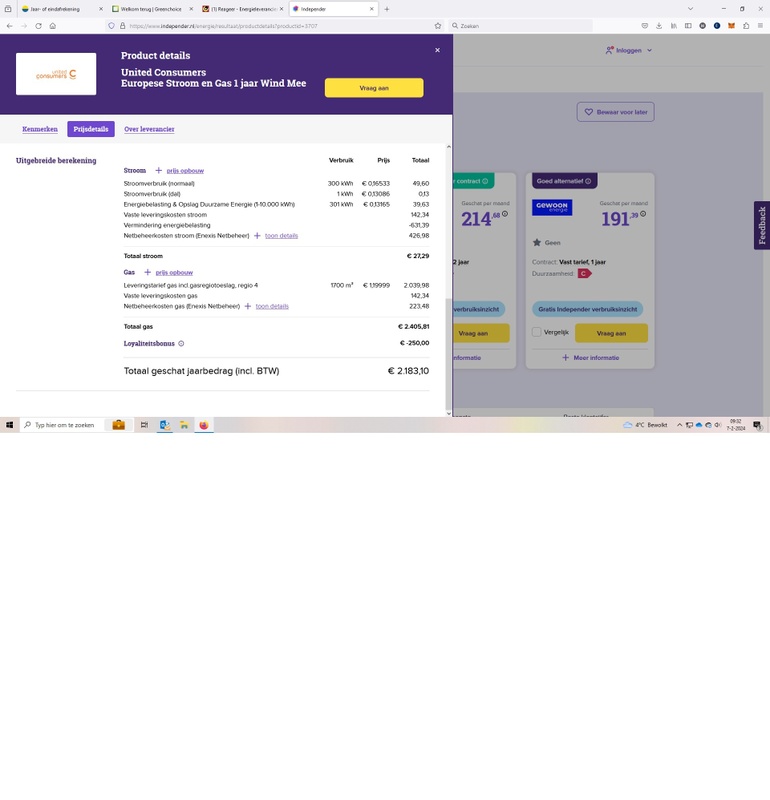Viewport: 770px width, 800px height.
Task: Click the Goed alternatief info icon
Action: 588,181
